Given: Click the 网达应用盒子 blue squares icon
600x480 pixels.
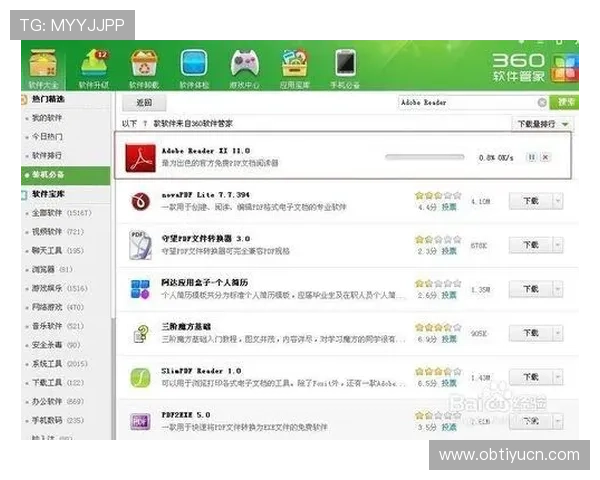Looking at the screenshot, I should pyautogui.click(x=140, y=289).
